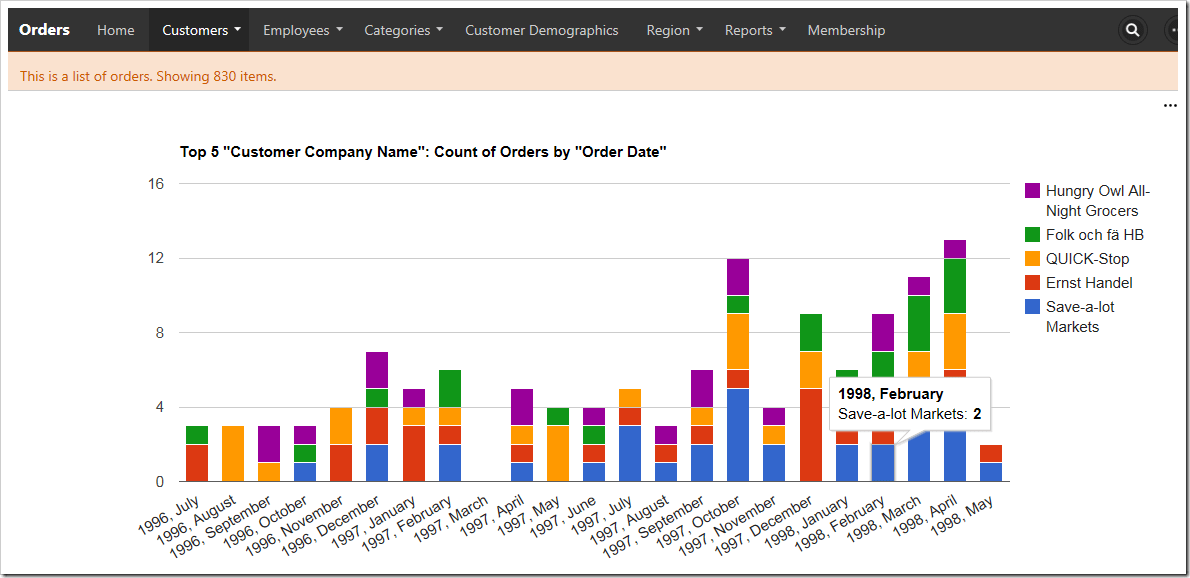The image size is (1190, 578).
Task: Open the three-dot more options menu
Action: tap(1170, 106)
